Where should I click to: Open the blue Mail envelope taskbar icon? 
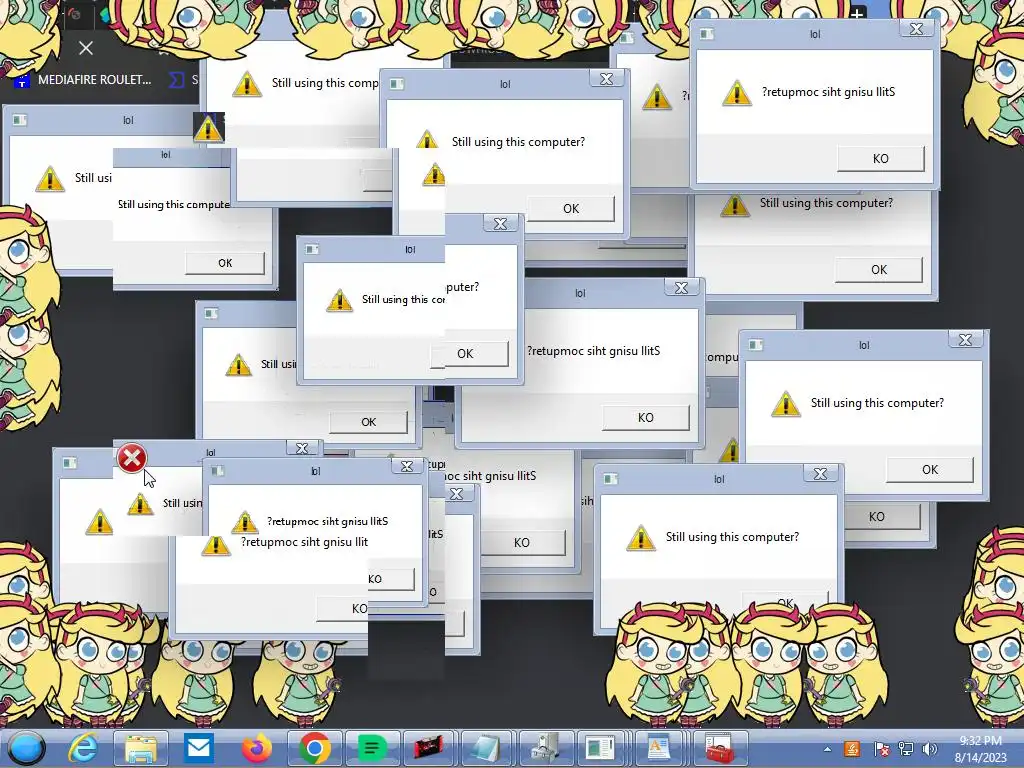199,747
